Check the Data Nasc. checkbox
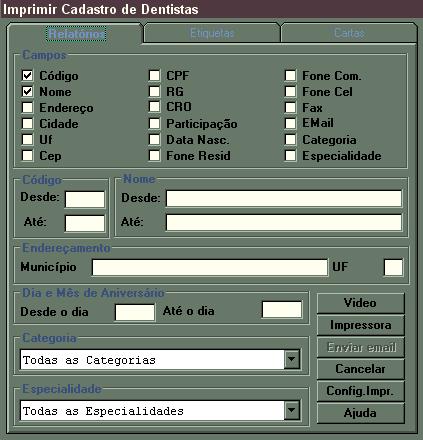This screenshot has width=423, height=440. (154, 139)
